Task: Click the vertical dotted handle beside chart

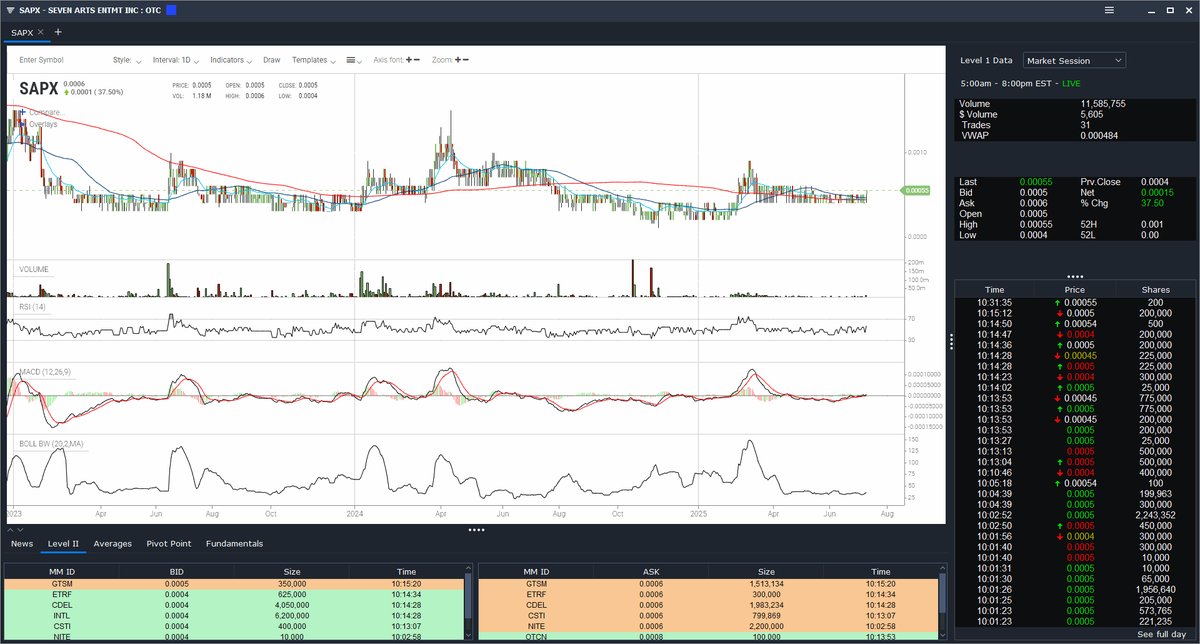Action: [x=951, y=341]
